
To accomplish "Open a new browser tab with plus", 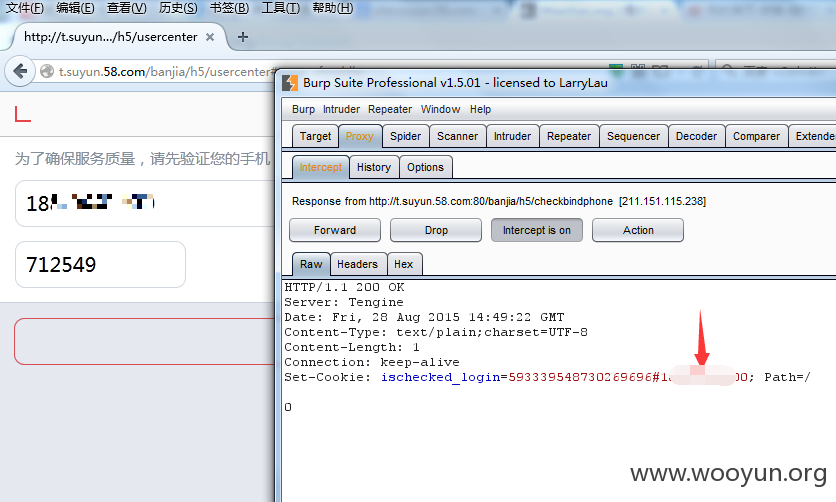I will 243,37.
